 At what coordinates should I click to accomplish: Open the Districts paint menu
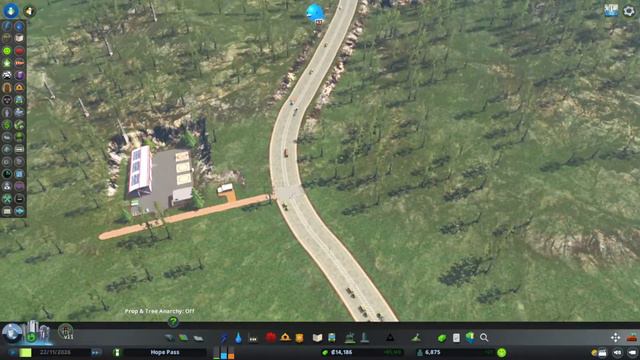(198, 338)
